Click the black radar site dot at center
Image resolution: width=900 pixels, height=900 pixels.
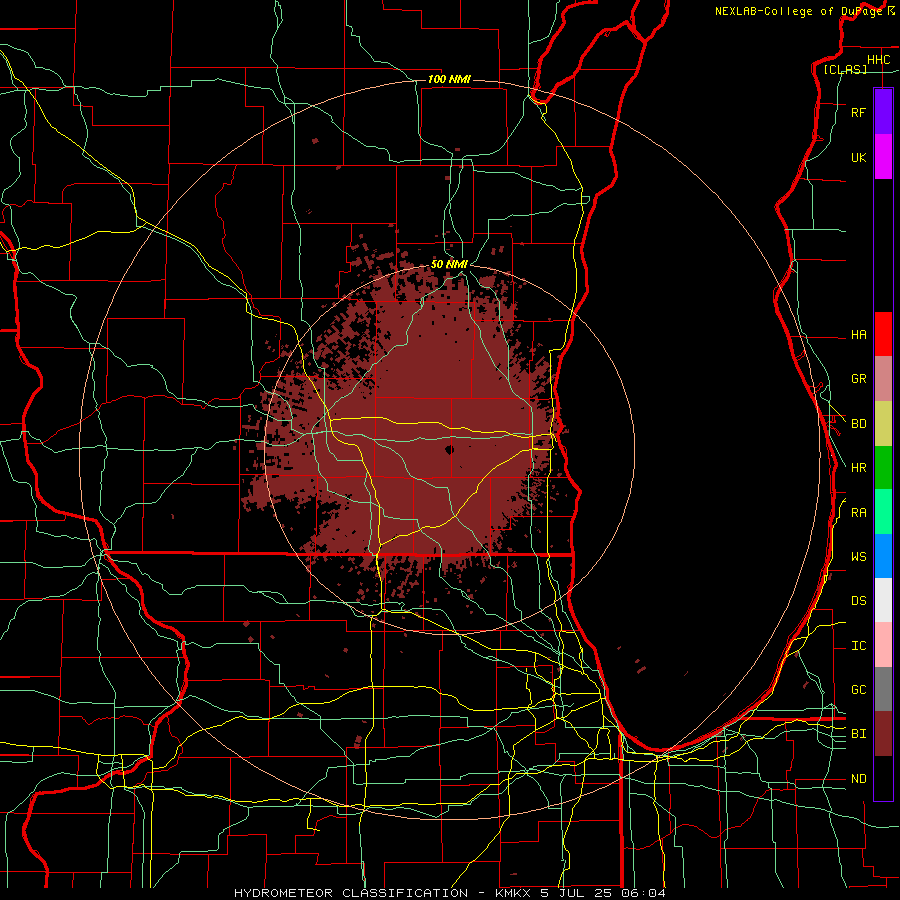pos(449,449)
